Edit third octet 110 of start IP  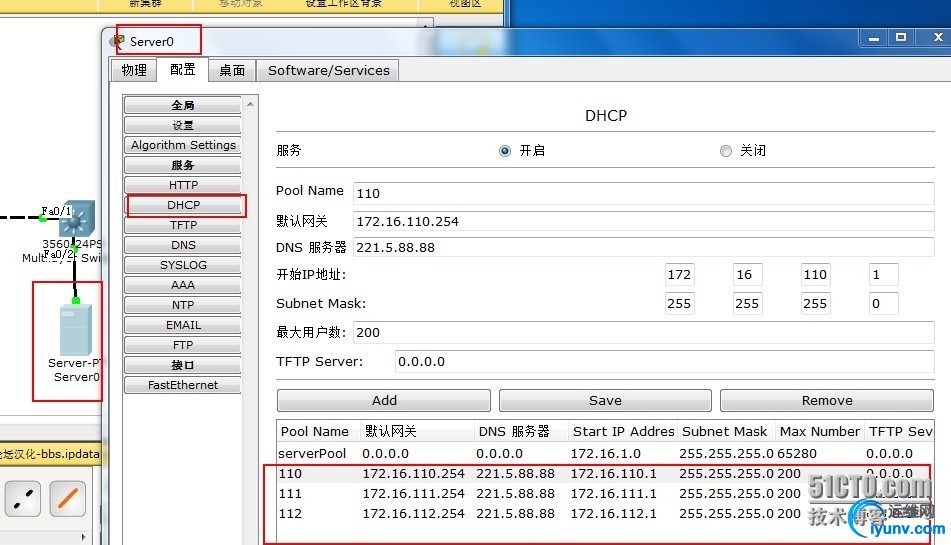pos(815,275)
